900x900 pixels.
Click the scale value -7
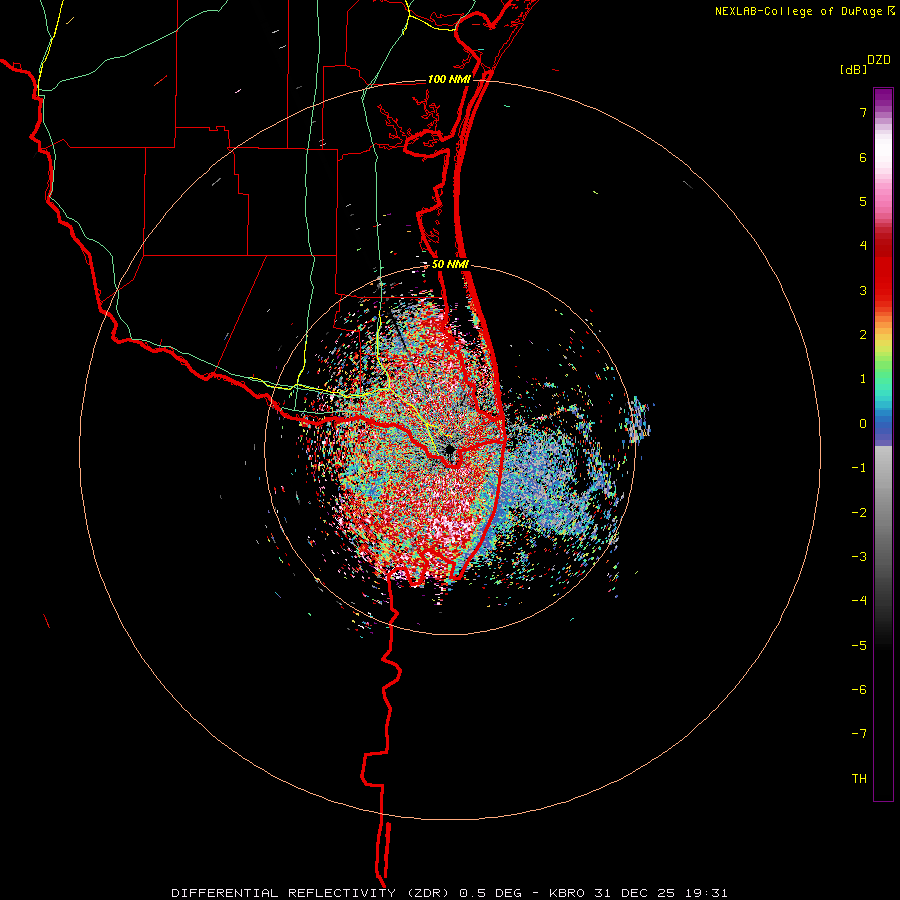tap(859, 734)
